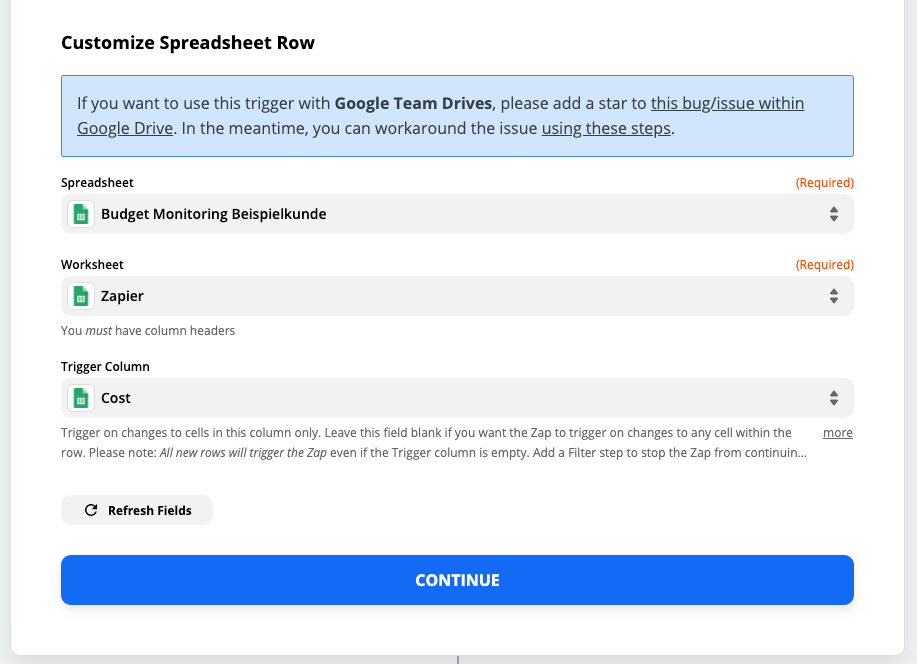Click the 'You must have column headers' hint
917x664 pixels.
point(148,331)
